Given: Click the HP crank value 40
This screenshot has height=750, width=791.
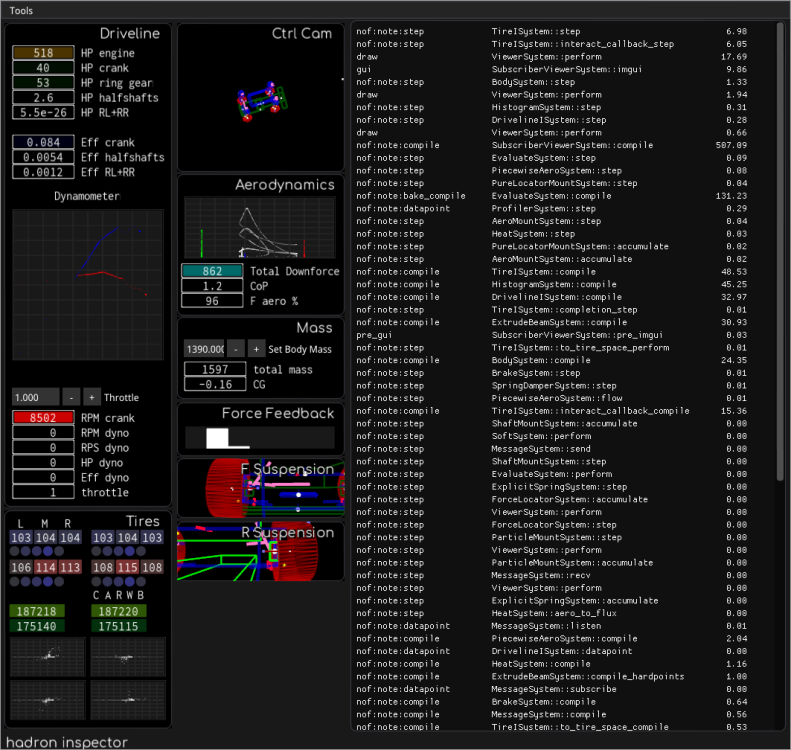Looking at the screenshot, I should pos(43,68).
